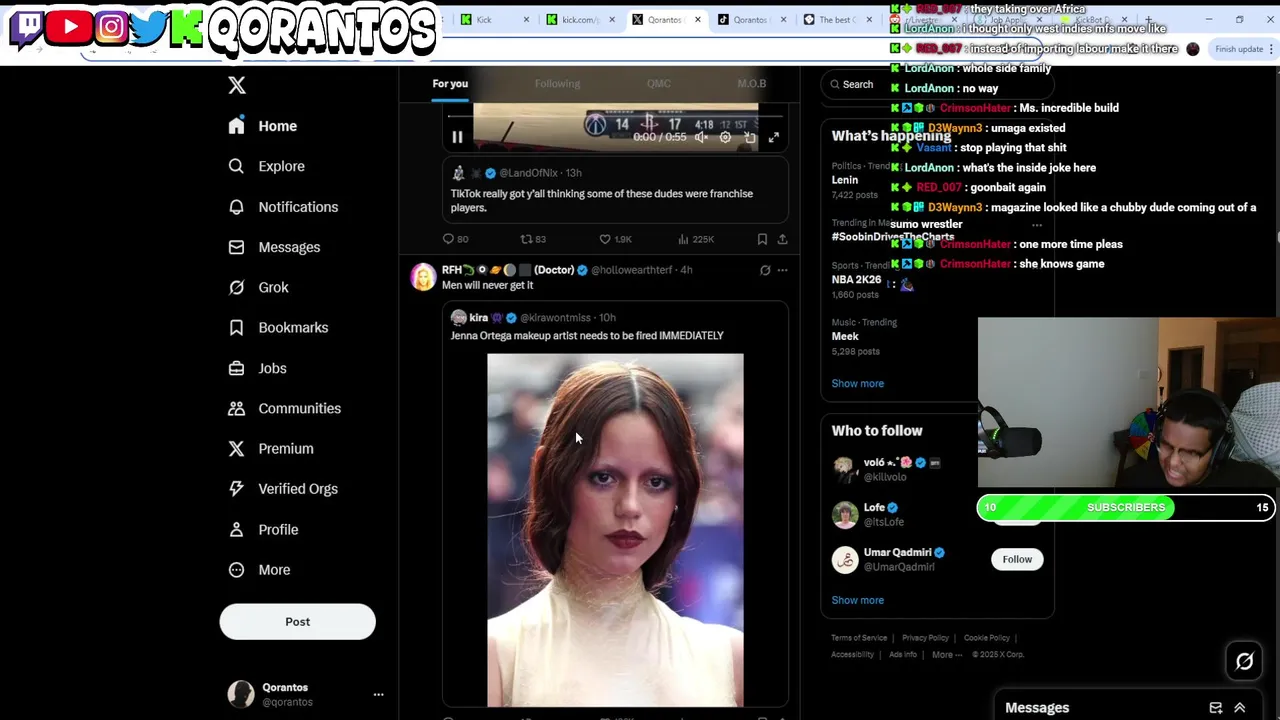Switch to the M.O.B tab

(752, 84)
